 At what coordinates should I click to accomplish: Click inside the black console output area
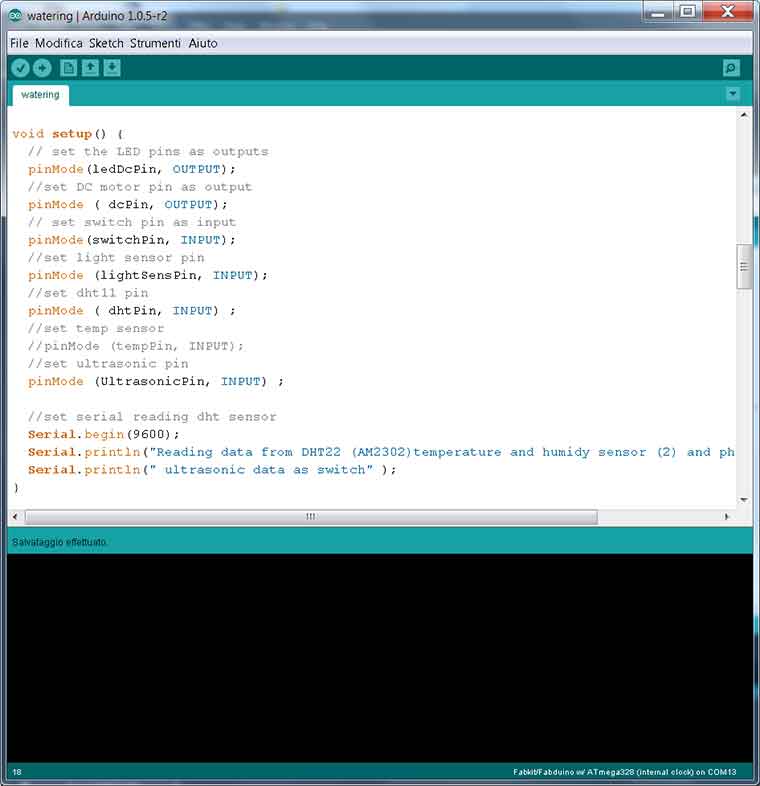click(379, 658)
